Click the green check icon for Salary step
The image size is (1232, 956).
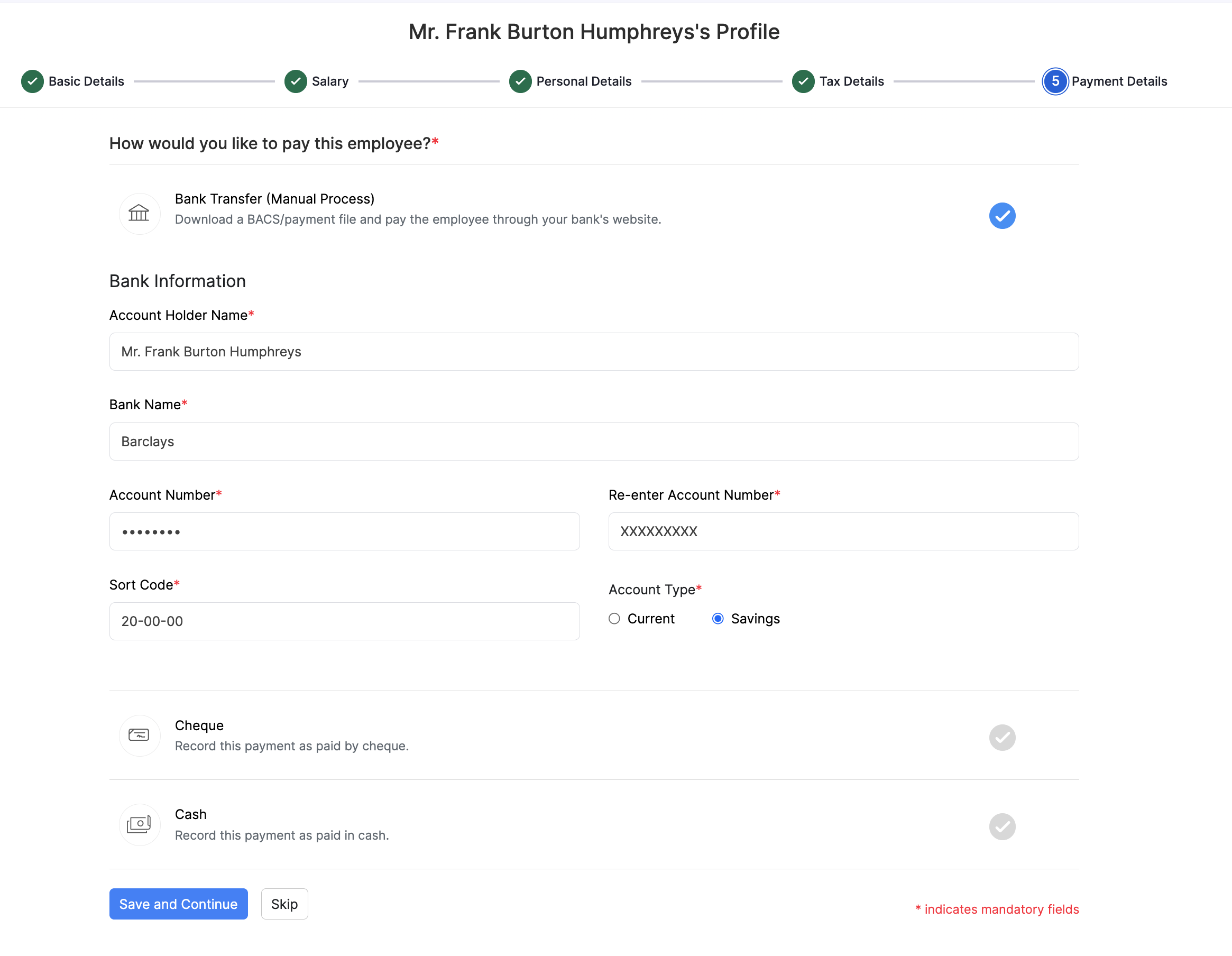296,81
